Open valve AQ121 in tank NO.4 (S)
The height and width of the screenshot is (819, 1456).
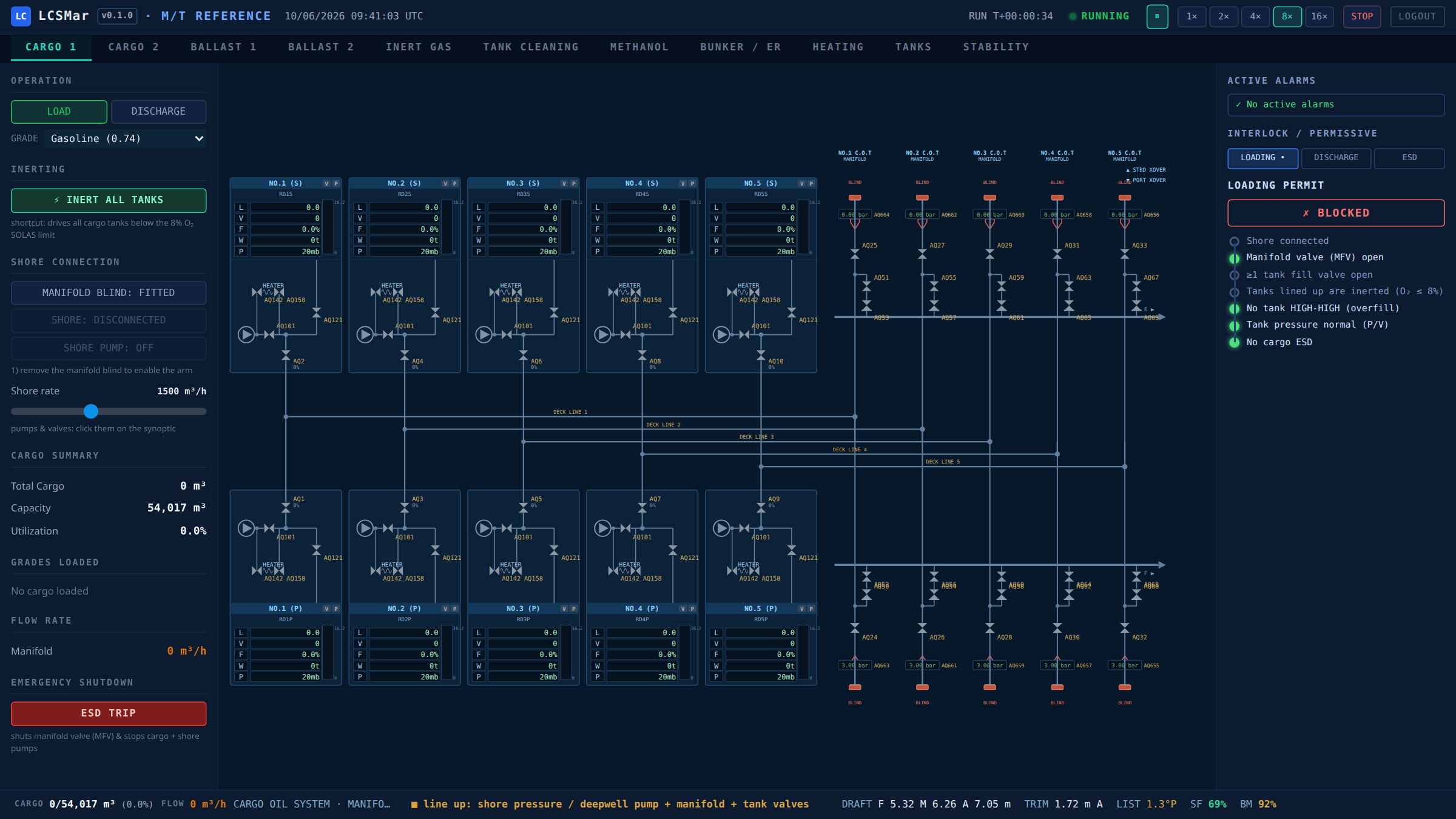point(673,312)
